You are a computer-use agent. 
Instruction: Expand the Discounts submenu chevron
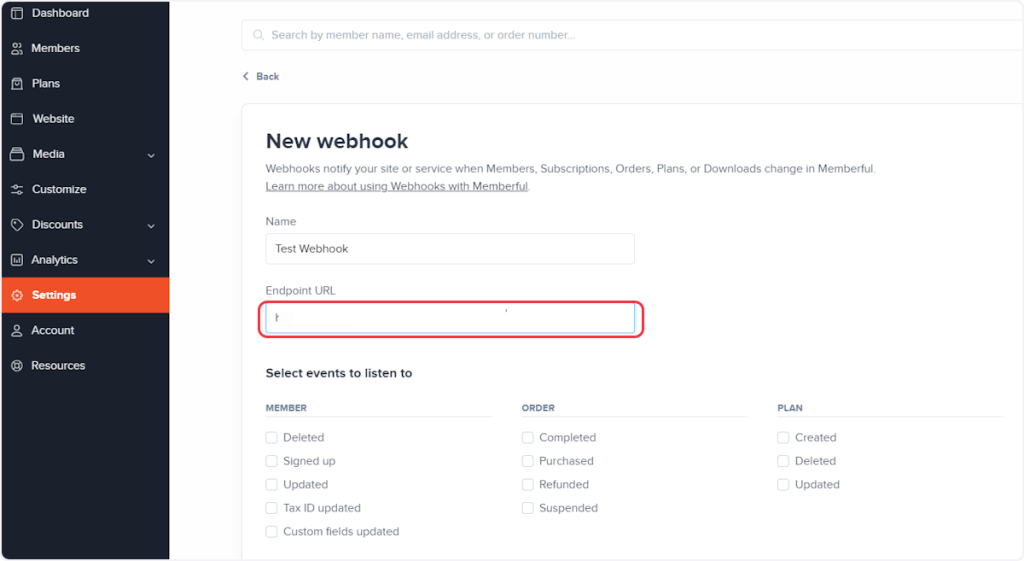point(151,226)
